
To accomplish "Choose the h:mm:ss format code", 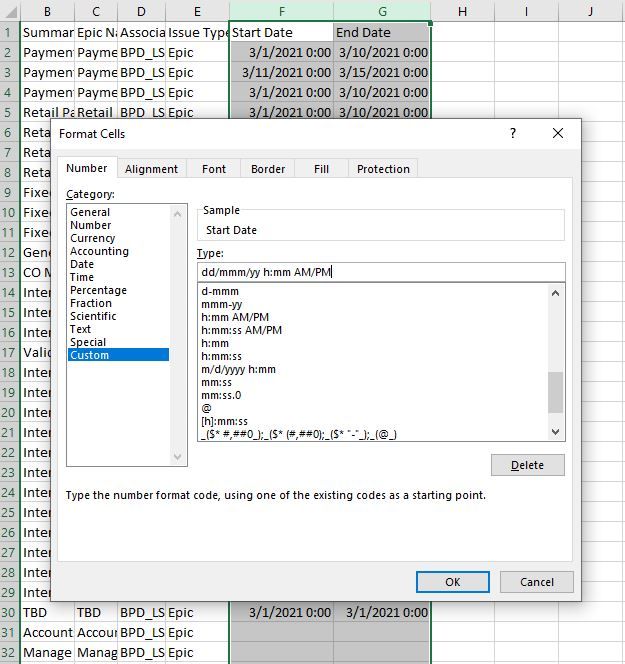I will click(x=373, y=357).
